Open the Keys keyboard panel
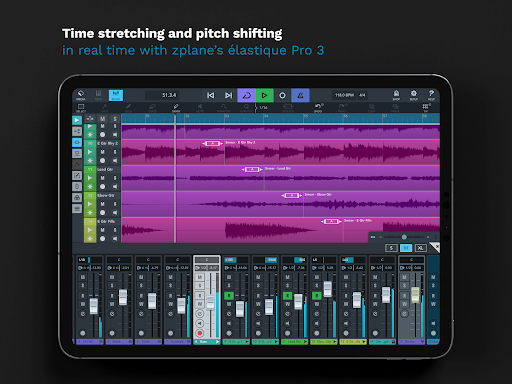 (x=98, y=95)
